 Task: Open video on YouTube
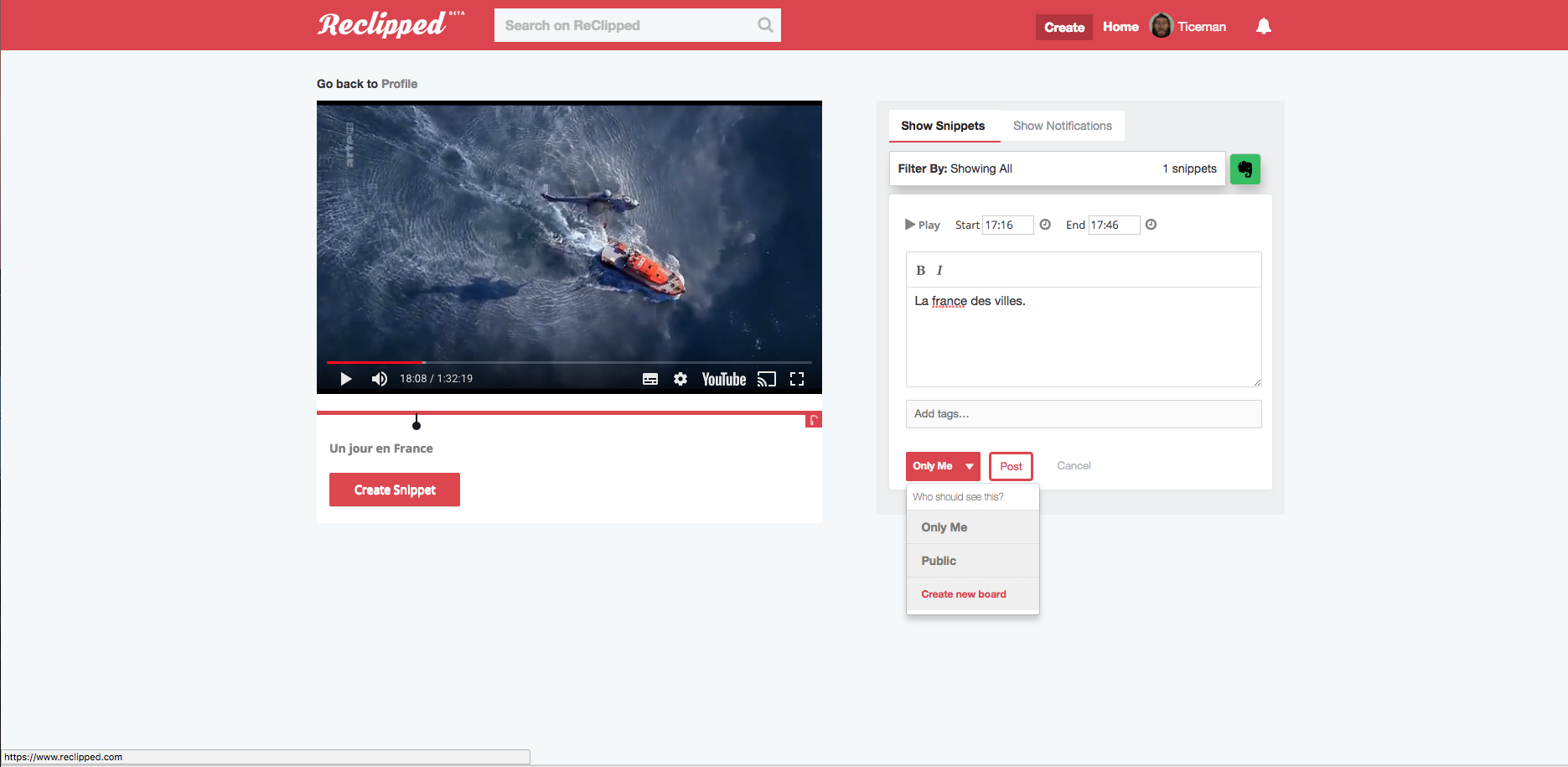point(724,379)
